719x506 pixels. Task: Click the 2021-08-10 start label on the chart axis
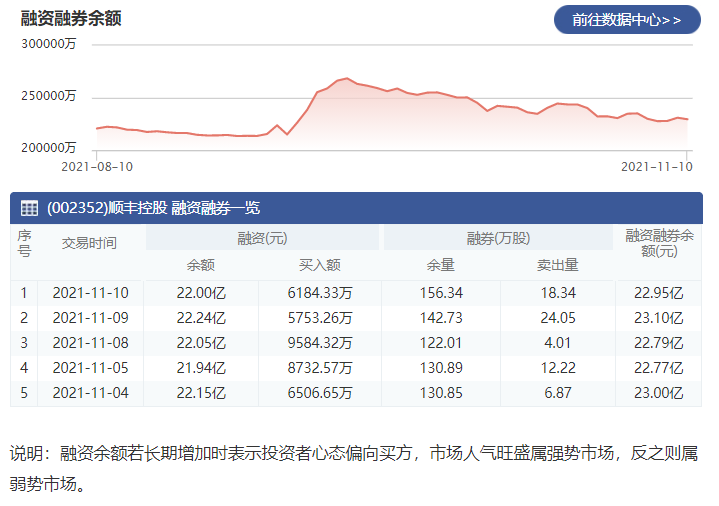[x=97, y=167]
